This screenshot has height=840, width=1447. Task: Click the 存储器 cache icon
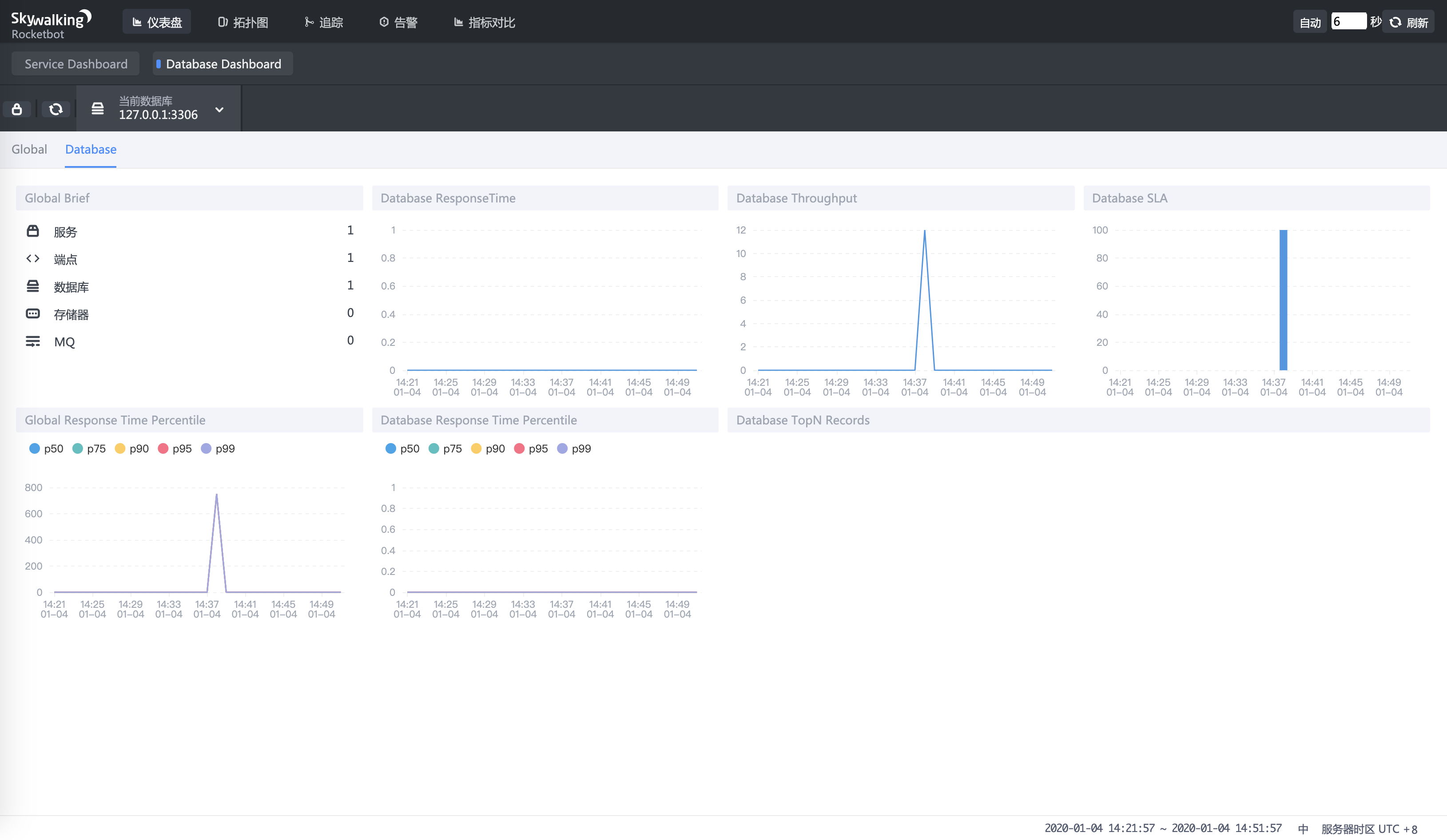pos(33,313)
